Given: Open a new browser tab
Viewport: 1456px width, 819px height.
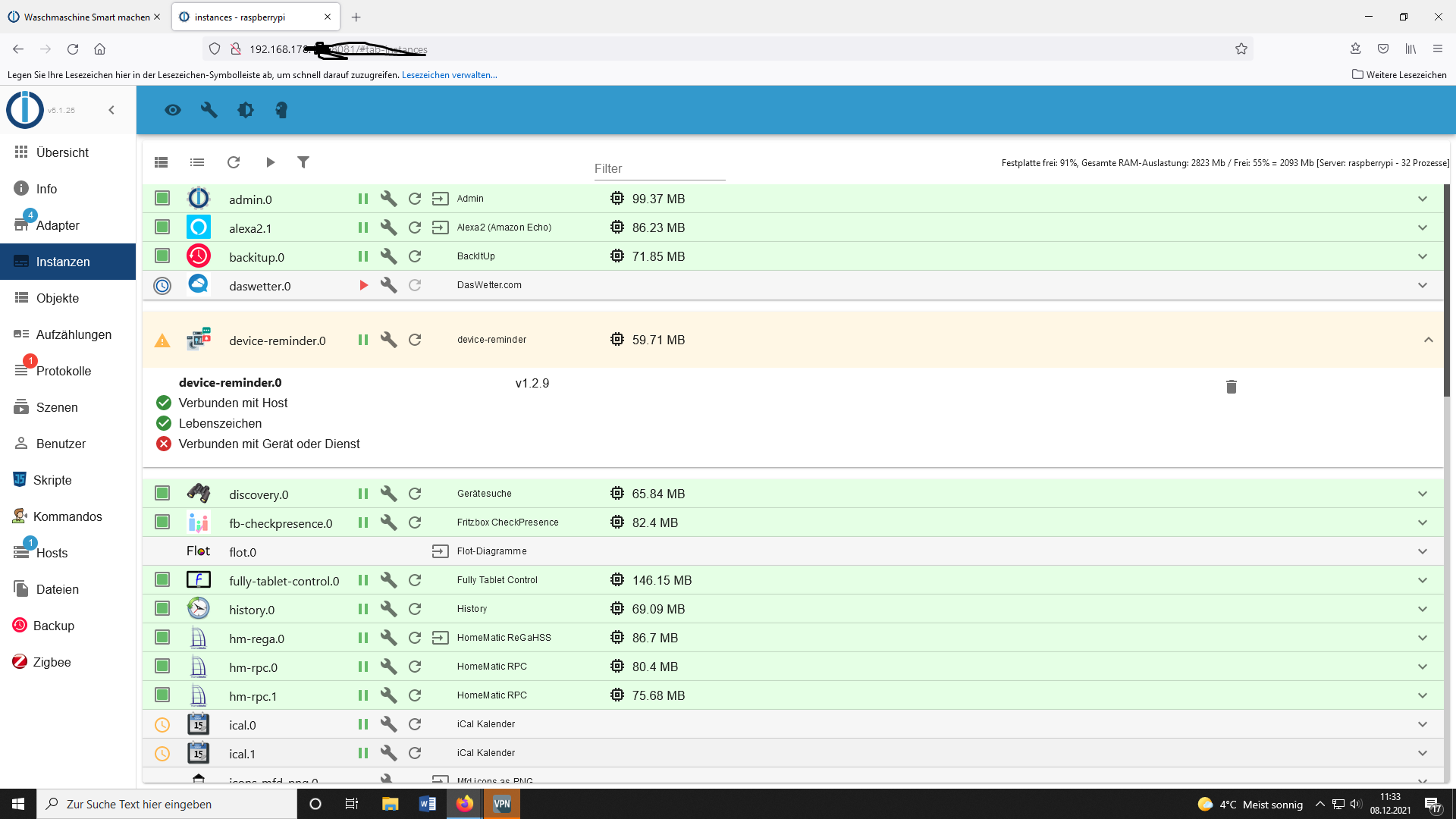Looking at the screenshot, I should pyautogui.click(x=356, y=17).
